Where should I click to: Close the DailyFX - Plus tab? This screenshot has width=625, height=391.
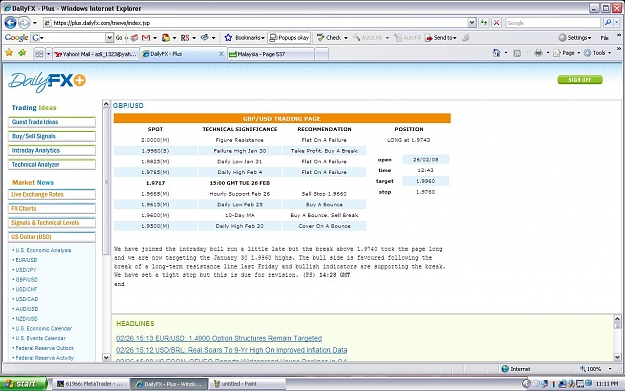click(221, 53)
